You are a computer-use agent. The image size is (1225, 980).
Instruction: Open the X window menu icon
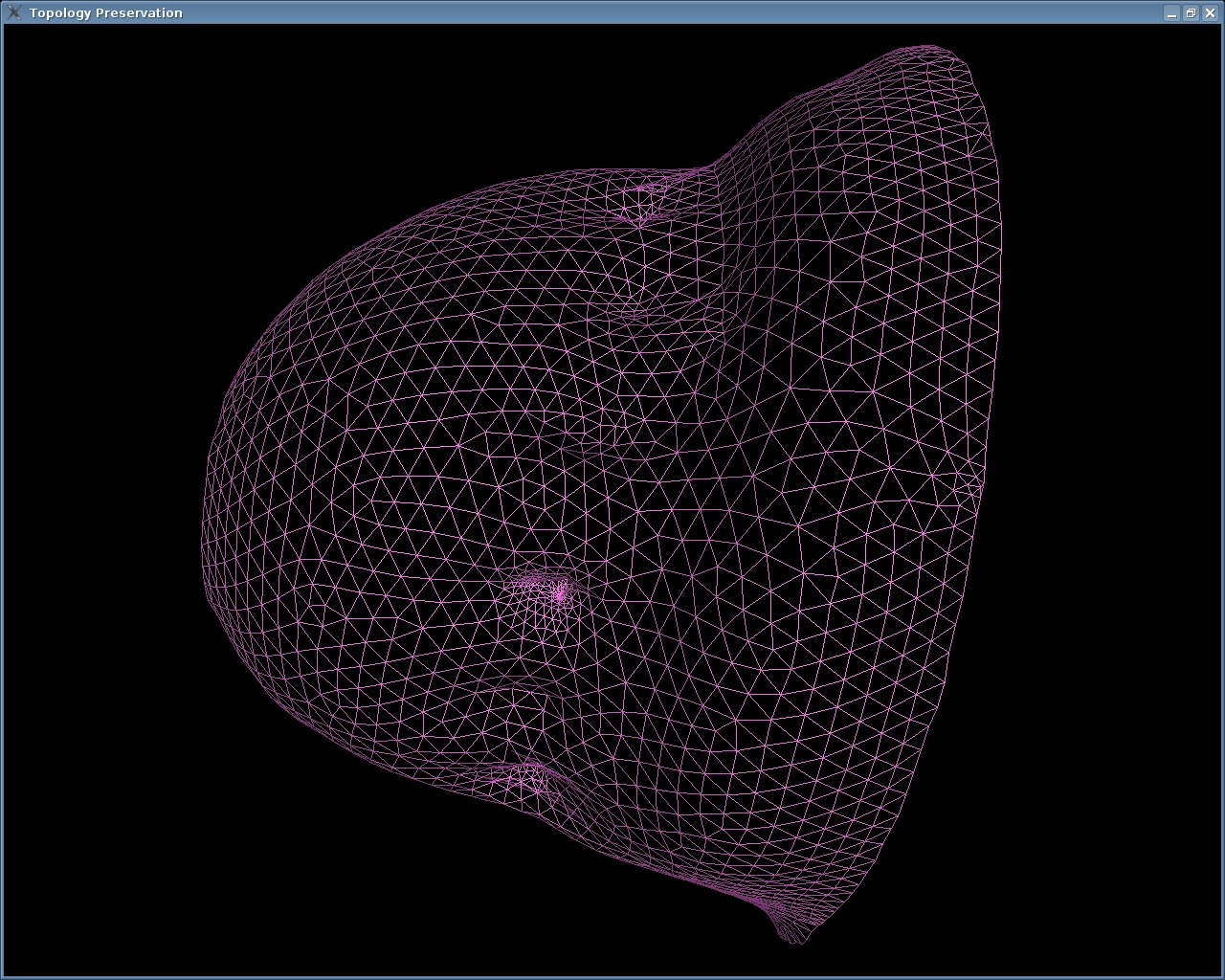[x=13, y=12]
